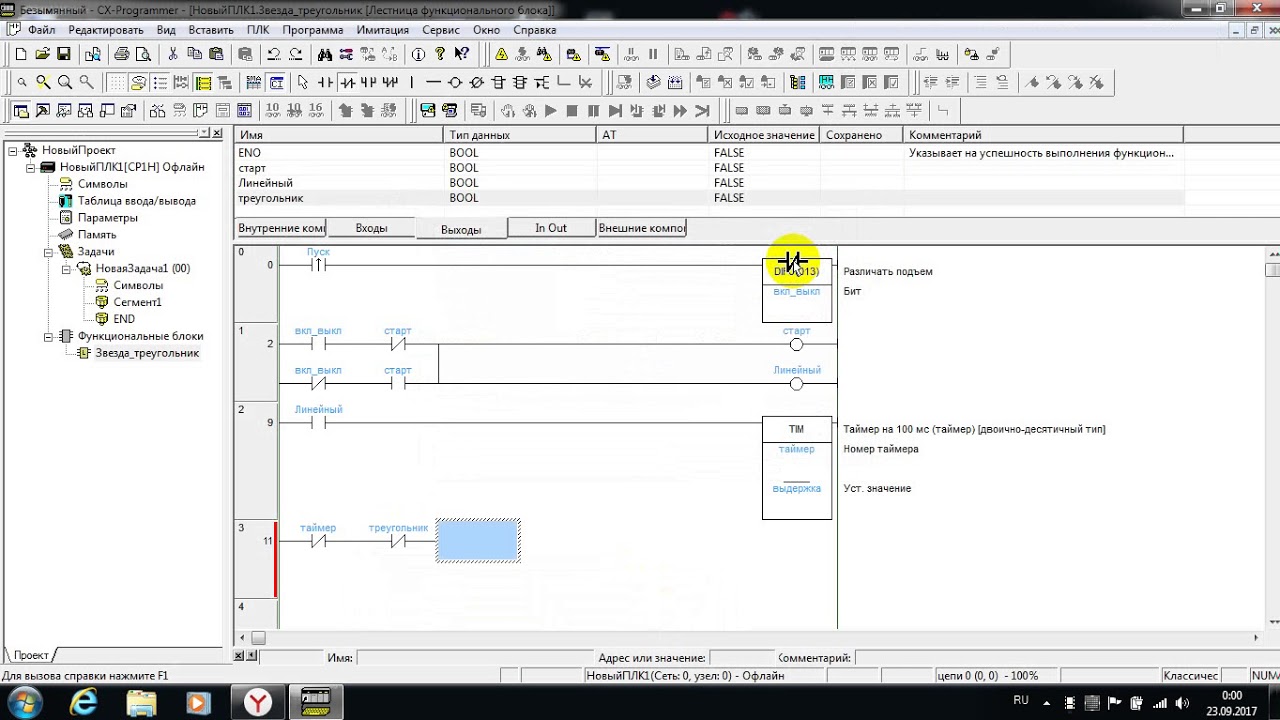Sort by the Тип данных column header
The width and height of the screenshot is (1280, 720).
click(x=519, y=134)
